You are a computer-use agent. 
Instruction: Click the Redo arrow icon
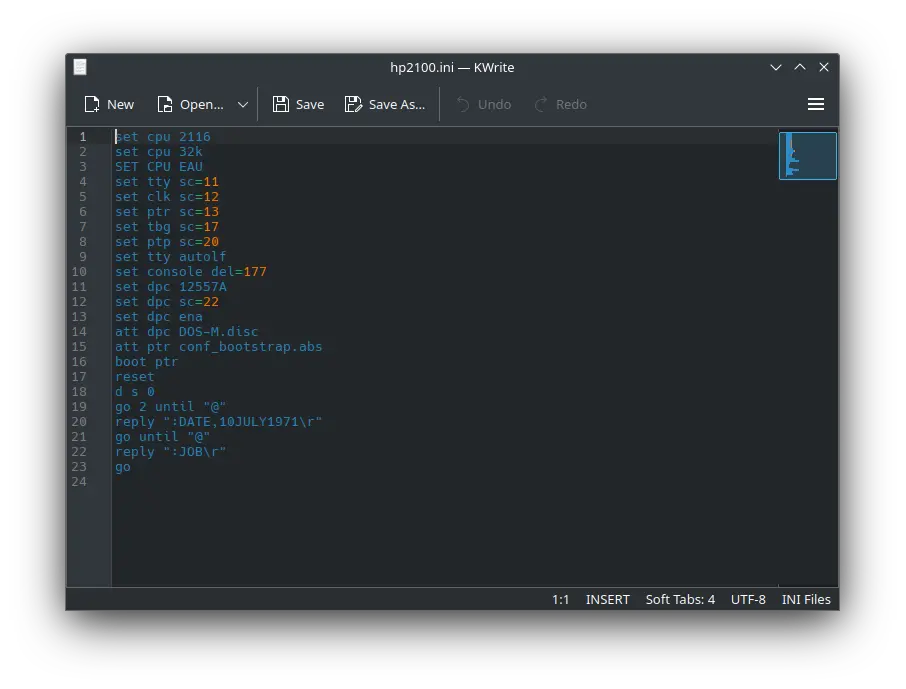point(541,104)
